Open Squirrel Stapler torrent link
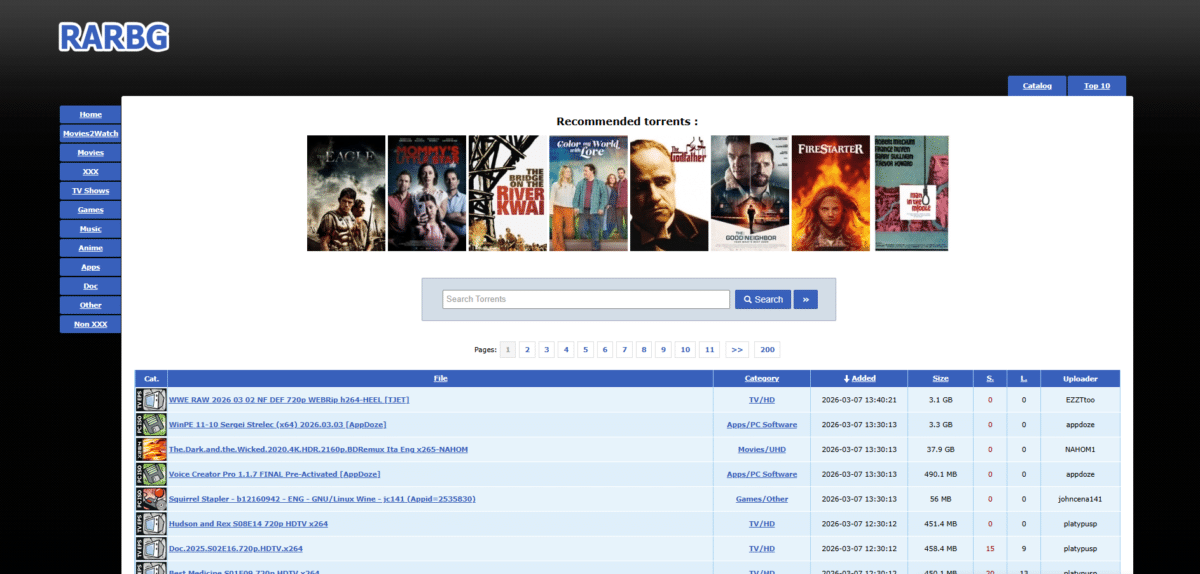The height and width of the screenshot is (574, 1200). (x=322, y=498)
